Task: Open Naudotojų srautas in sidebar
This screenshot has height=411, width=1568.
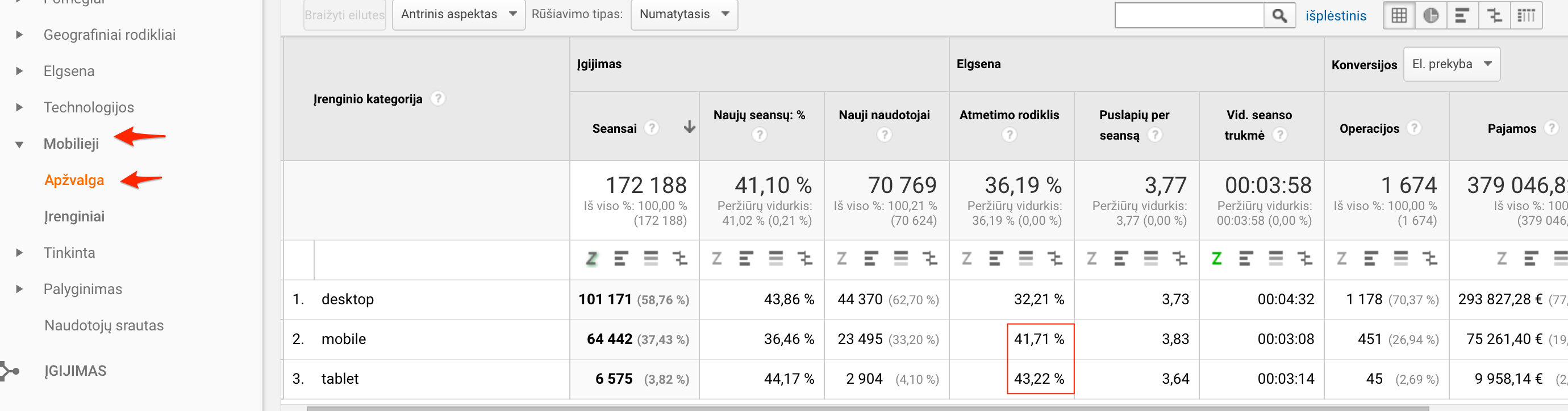Action: (104, 325)
